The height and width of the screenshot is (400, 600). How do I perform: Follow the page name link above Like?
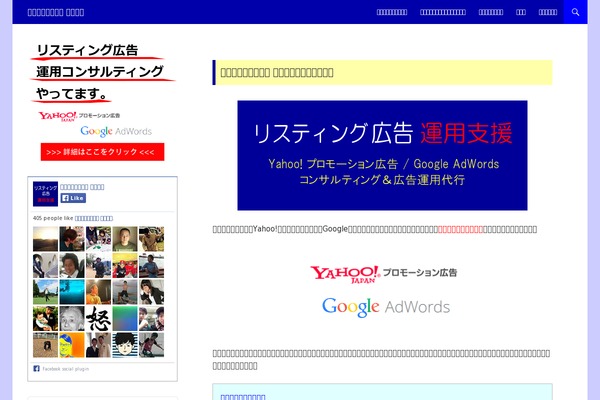pos(82,187)
